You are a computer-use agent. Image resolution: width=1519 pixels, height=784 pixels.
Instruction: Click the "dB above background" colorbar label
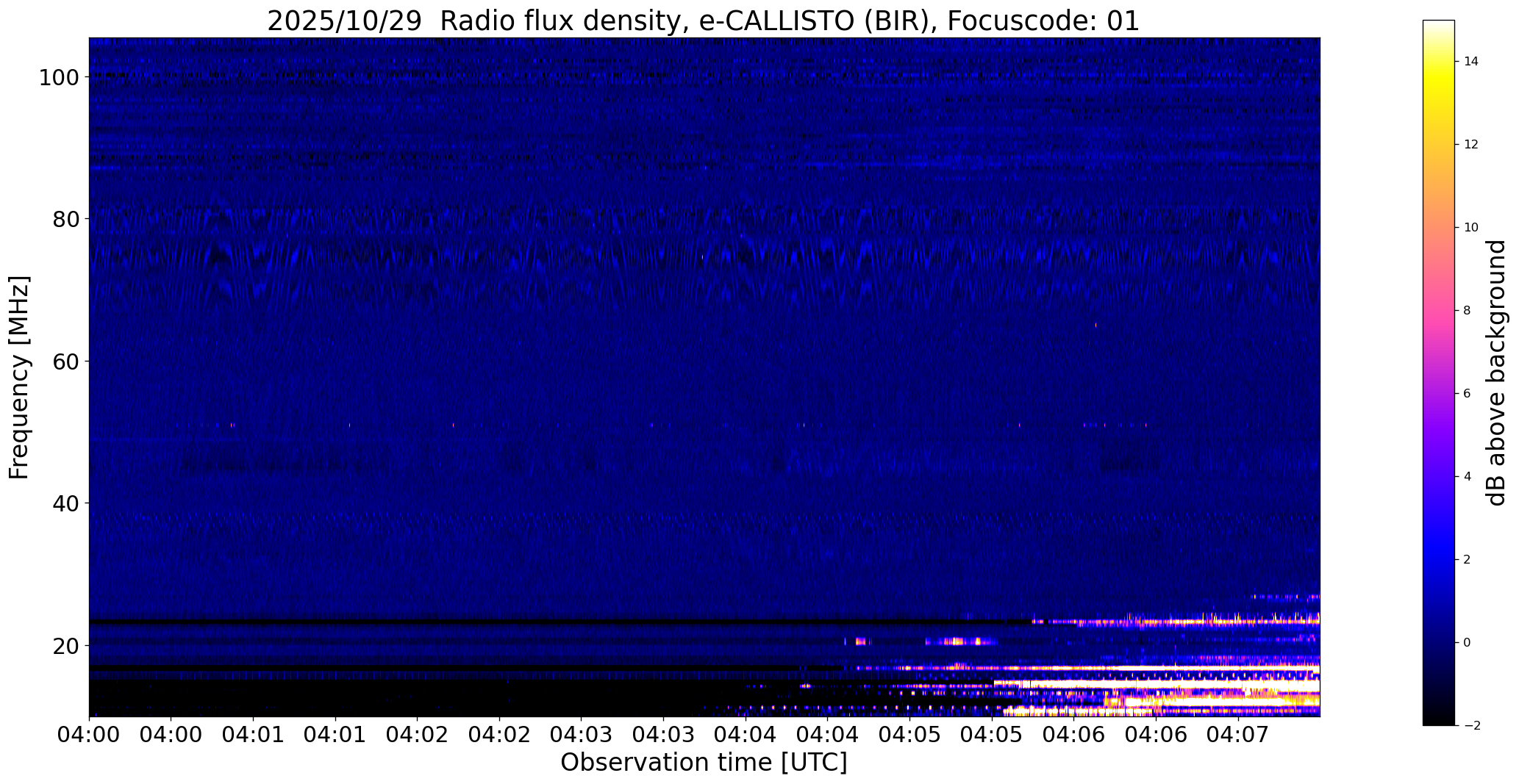click(1496, 373)
